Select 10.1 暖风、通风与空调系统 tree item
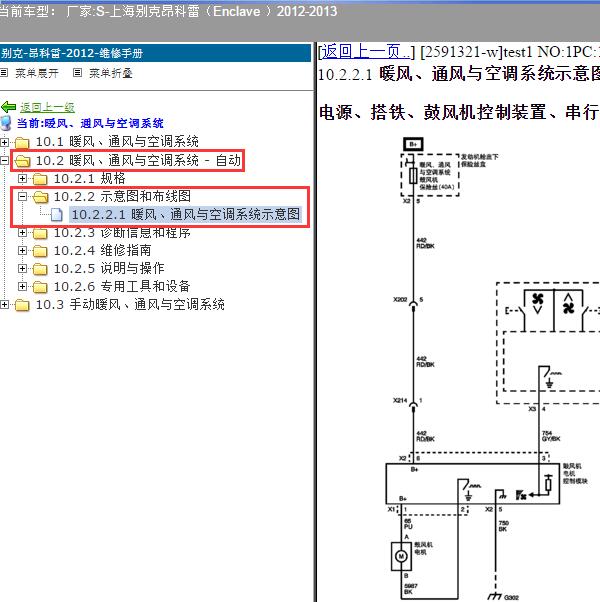The image size is (600, 602). (x=117, y=142)
